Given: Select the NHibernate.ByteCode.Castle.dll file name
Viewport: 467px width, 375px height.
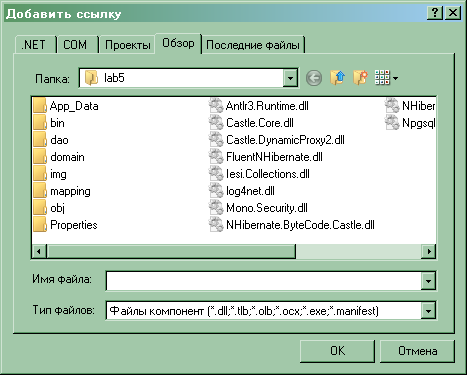Looking at the screenshot, I should click(300, 225).
